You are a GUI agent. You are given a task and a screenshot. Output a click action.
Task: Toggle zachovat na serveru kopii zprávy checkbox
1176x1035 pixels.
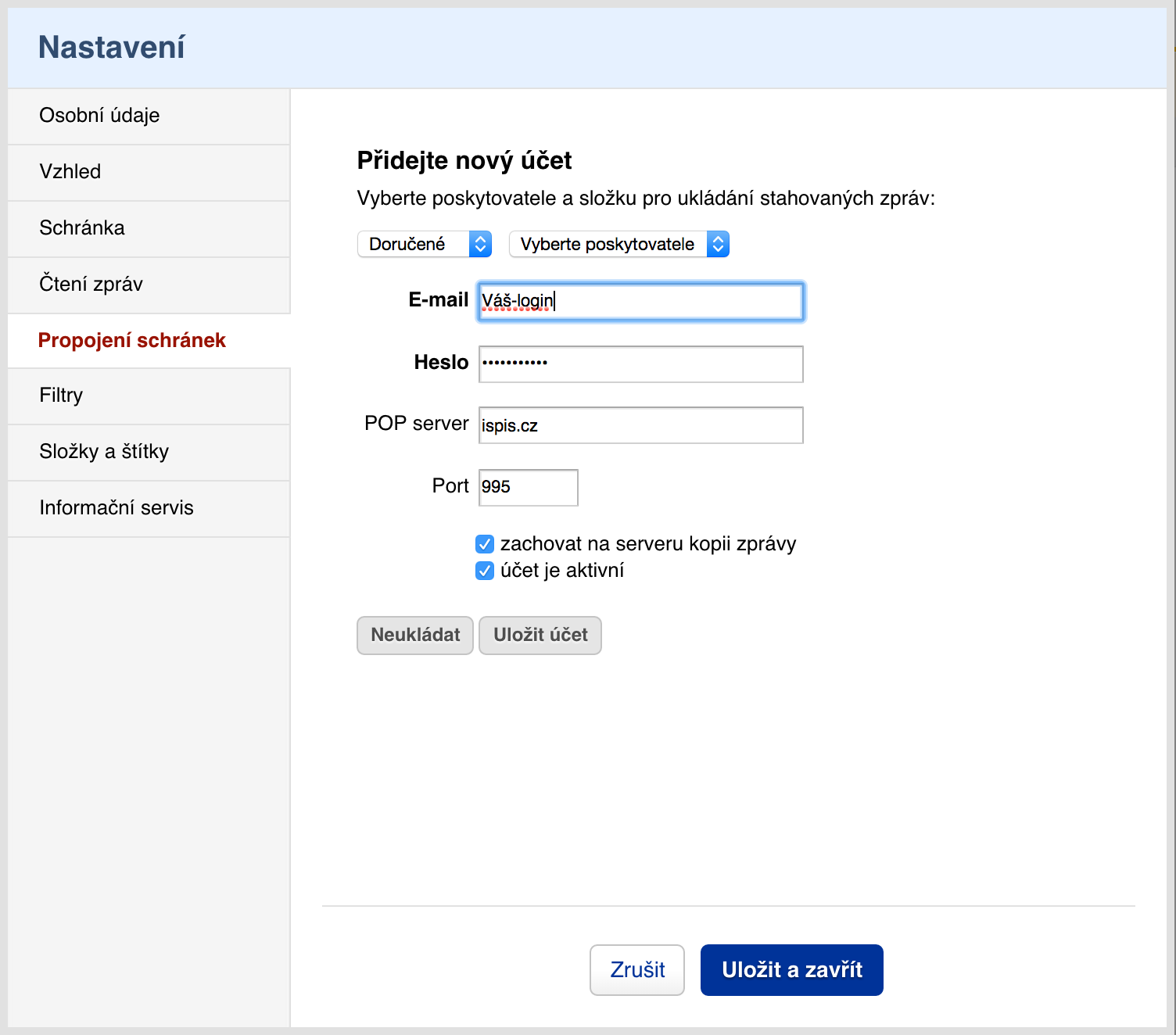click(485, 544)
